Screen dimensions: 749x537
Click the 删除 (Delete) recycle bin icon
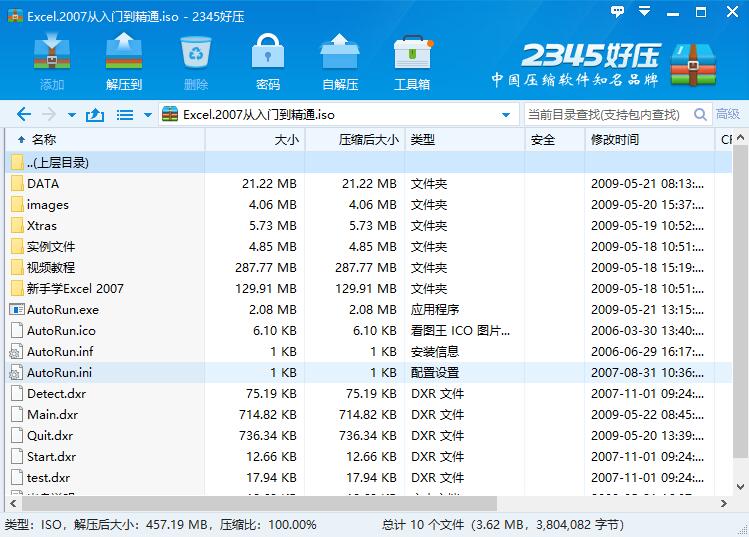click(x=196, y=52)
